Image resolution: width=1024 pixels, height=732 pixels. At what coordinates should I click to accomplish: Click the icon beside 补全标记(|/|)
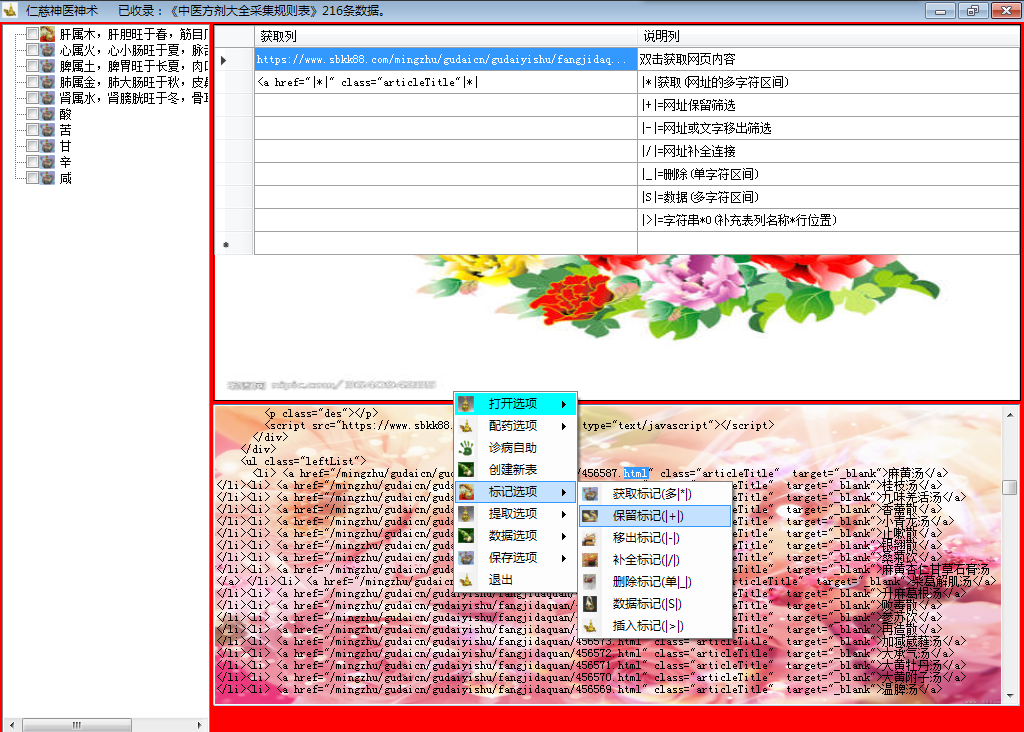point(590,560)
